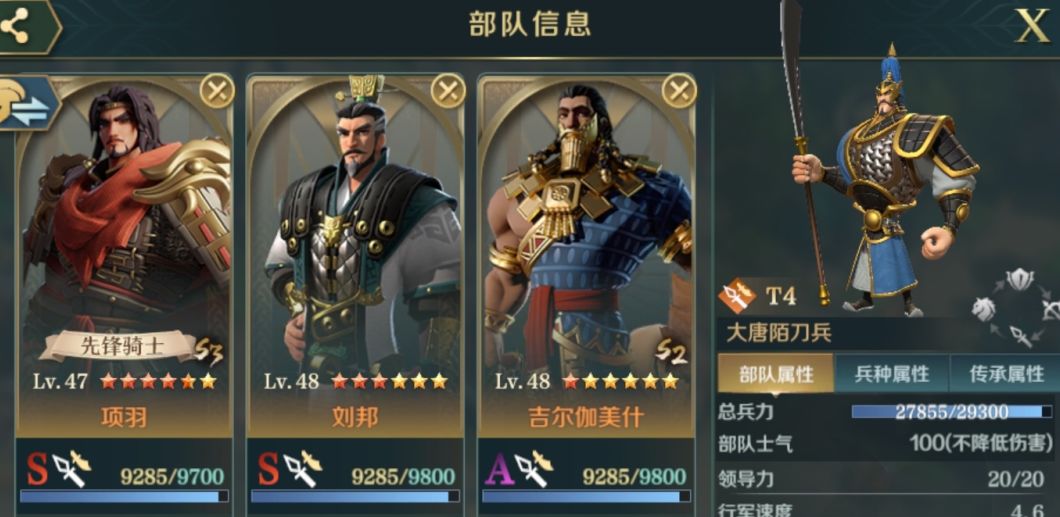Switch to the 部队属性 tab

tap(775, 374)
